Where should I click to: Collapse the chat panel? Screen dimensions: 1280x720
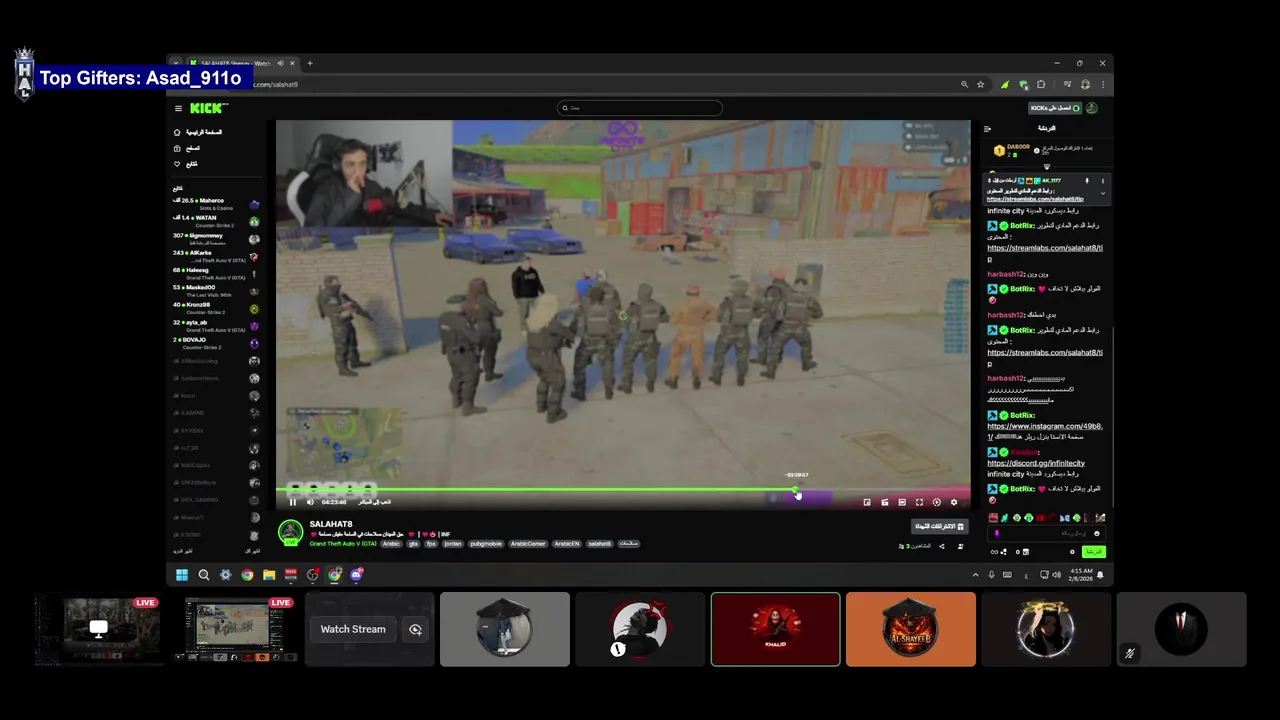pos(987,128)
